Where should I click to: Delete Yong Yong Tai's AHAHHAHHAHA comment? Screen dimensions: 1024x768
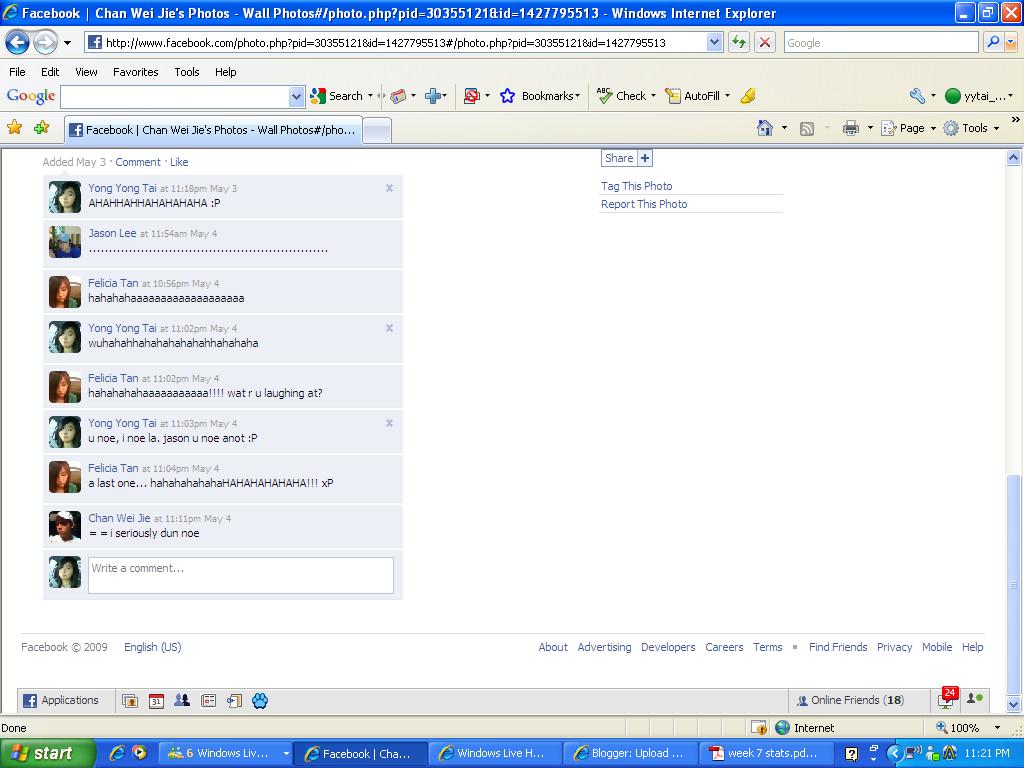pos(389,188)
